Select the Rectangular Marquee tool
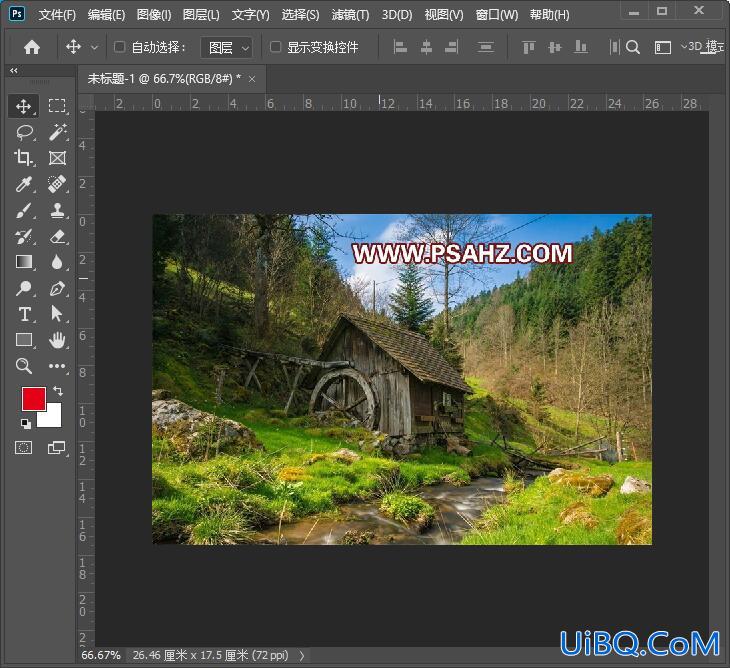 pos(57,106)
